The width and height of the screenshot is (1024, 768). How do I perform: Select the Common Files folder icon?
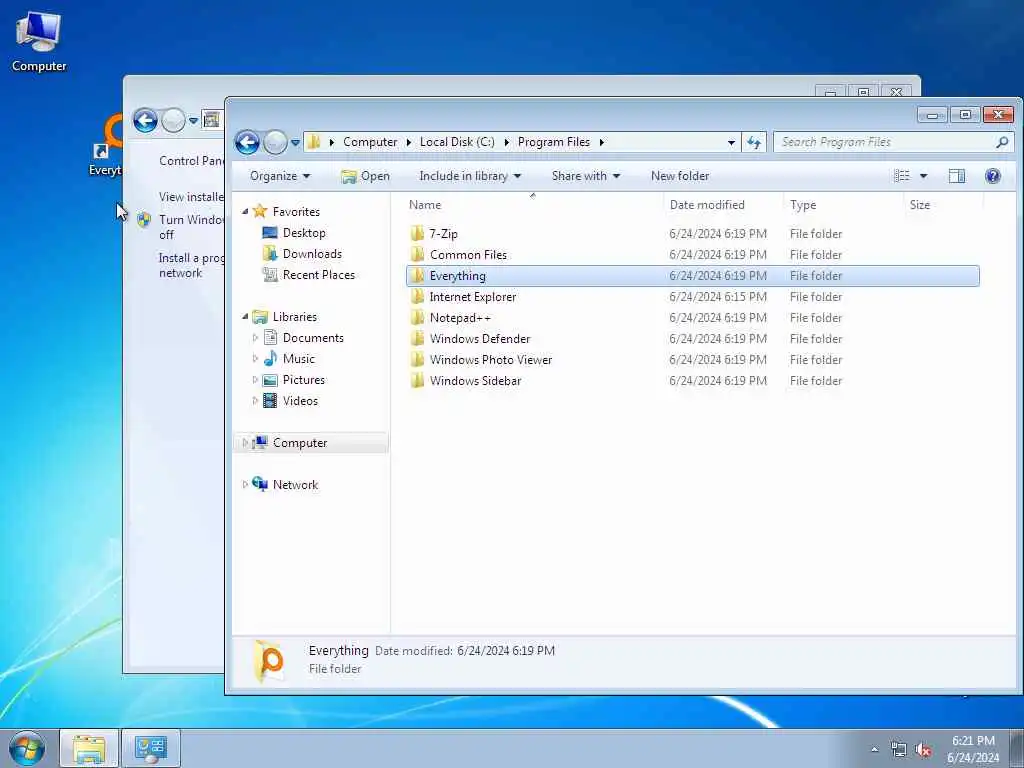pyautogui.click(x=417, y=254)
